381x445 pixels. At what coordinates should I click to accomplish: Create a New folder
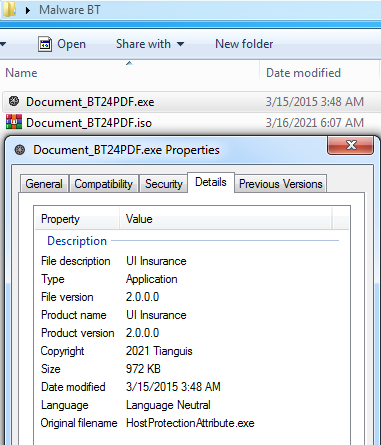coord(244,44)
